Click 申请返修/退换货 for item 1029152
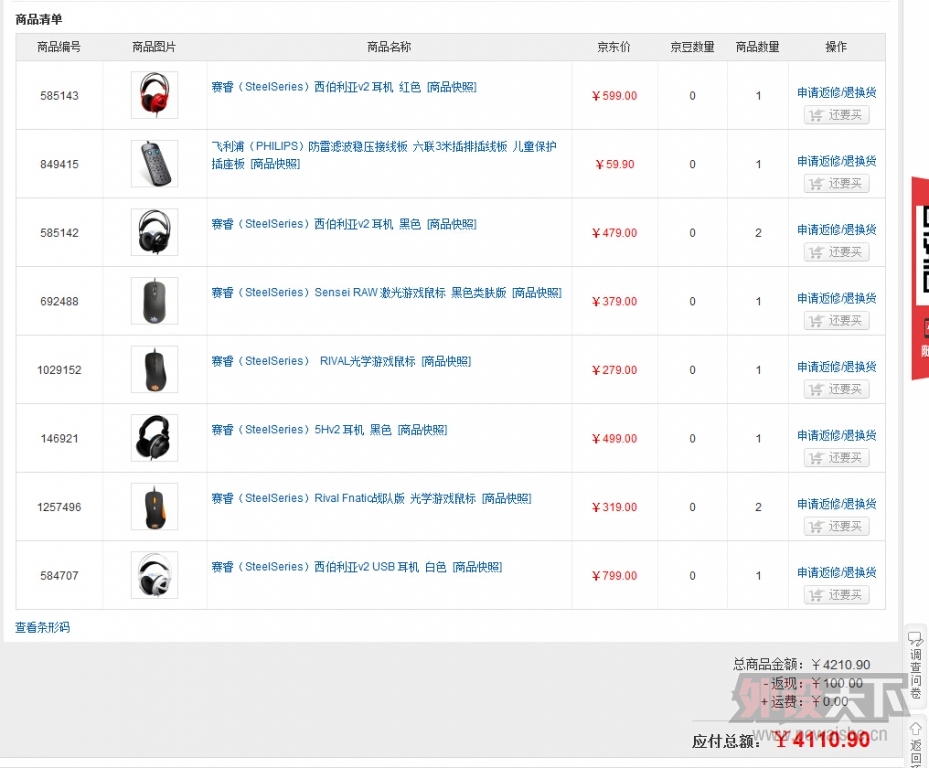 point(837,367)
